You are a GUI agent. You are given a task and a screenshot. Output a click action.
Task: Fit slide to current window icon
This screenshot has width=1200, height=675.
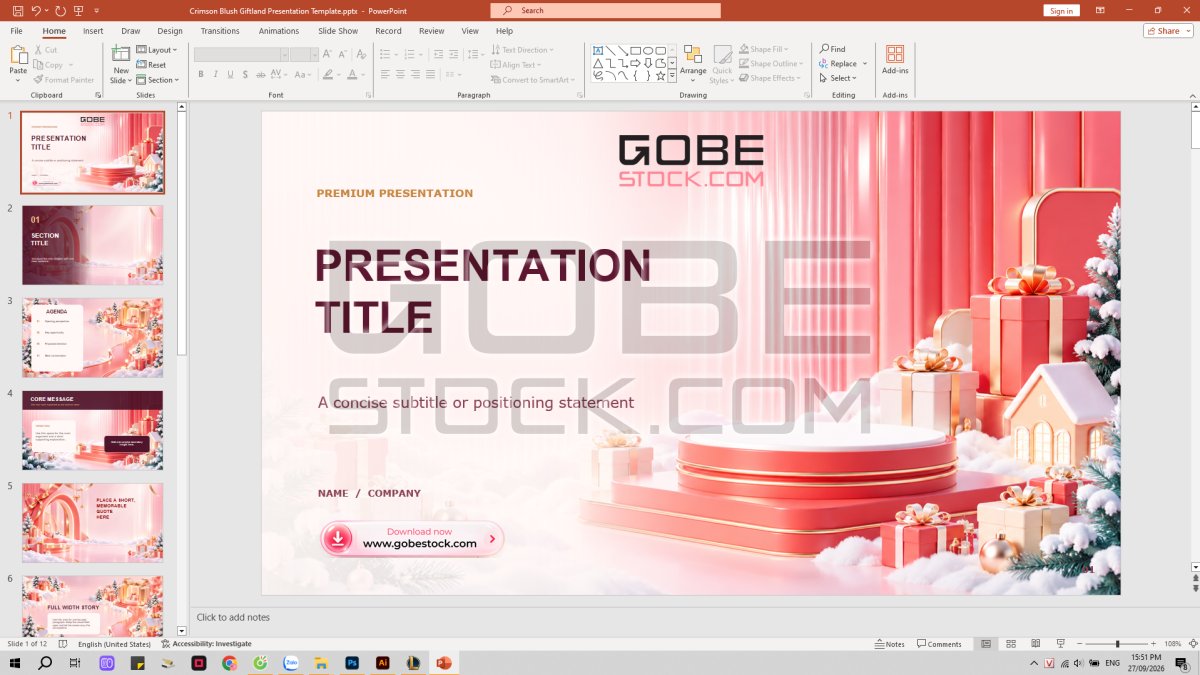(x=1192, y=644)
